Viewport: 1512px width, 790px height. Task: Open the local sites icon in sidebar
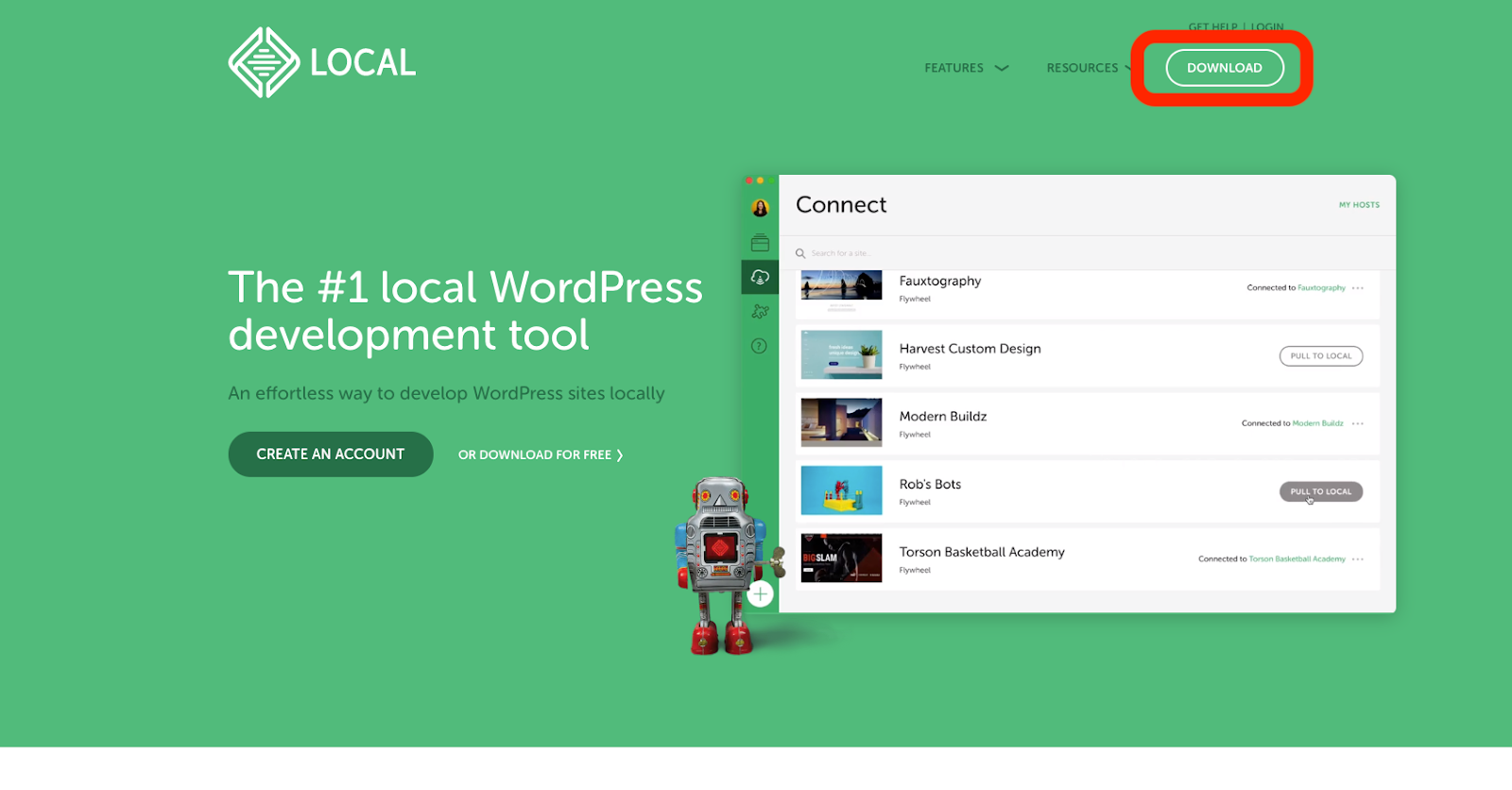coord(760,243)
